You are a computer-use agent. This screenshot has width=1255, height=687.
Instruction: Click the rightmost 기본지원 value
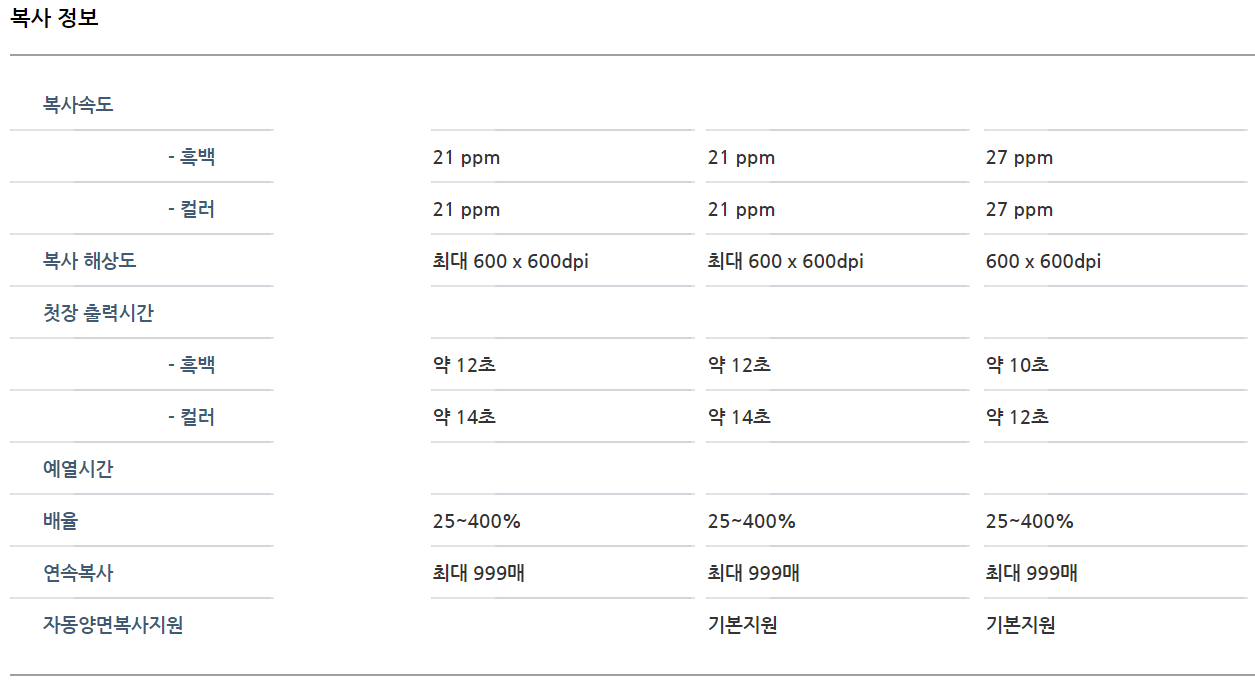[x=1020, y=625]
